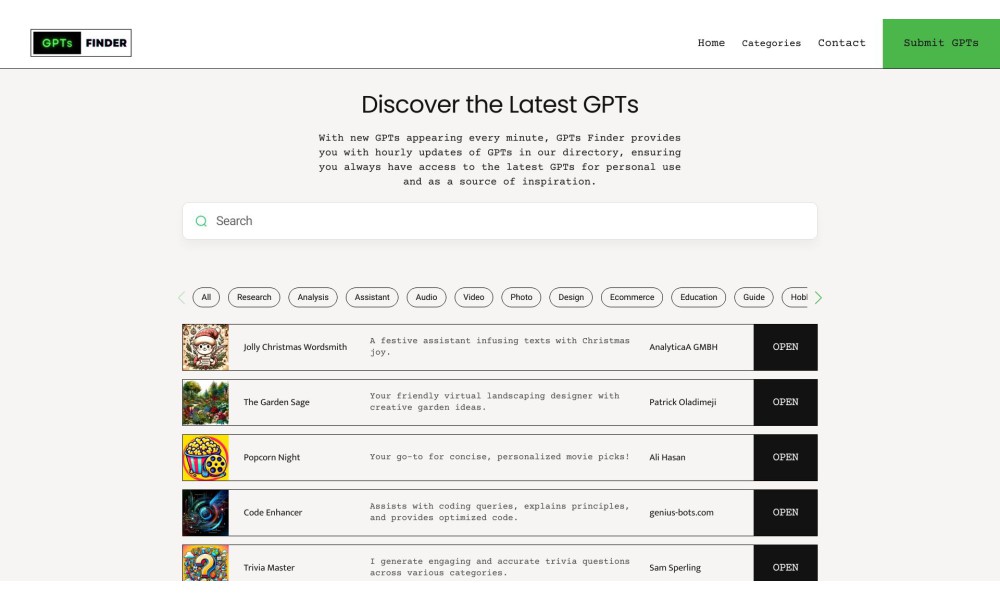1000x600 pixels.
Task: Open the Contact page
Action: (842, 43)
